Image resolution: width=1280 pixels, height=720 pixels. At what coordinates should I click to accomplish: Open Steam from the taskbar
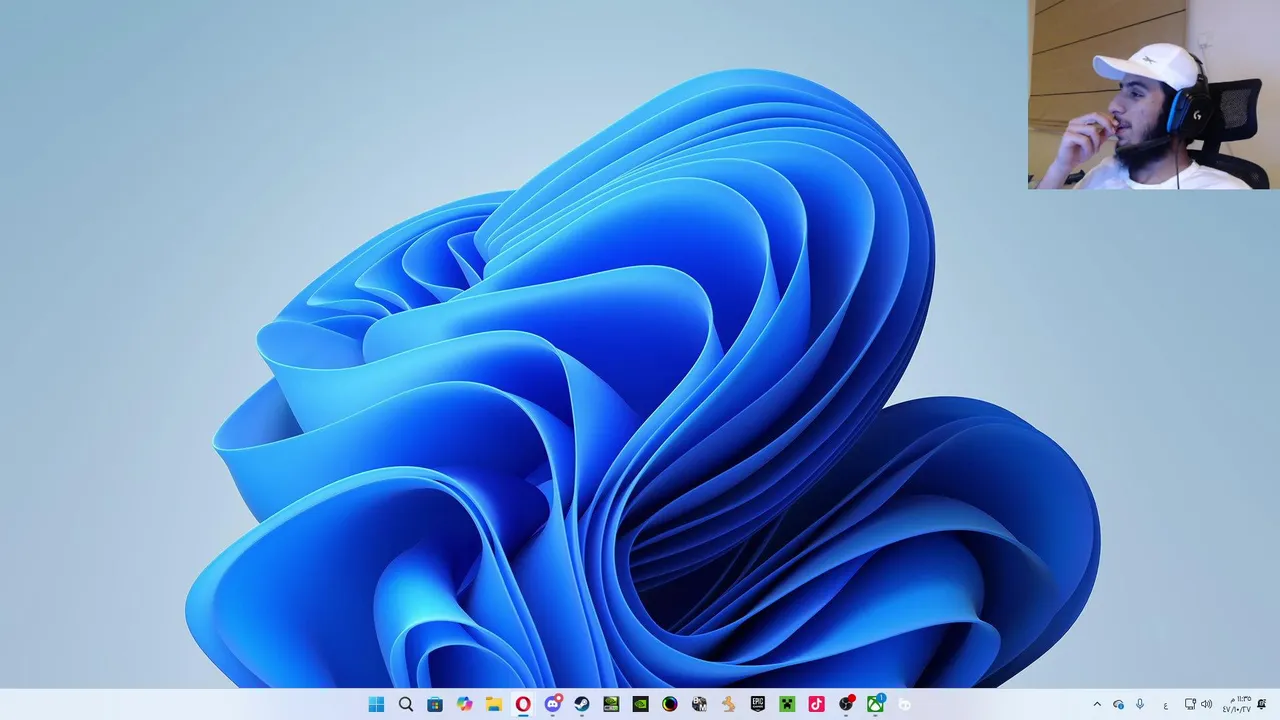581,704
